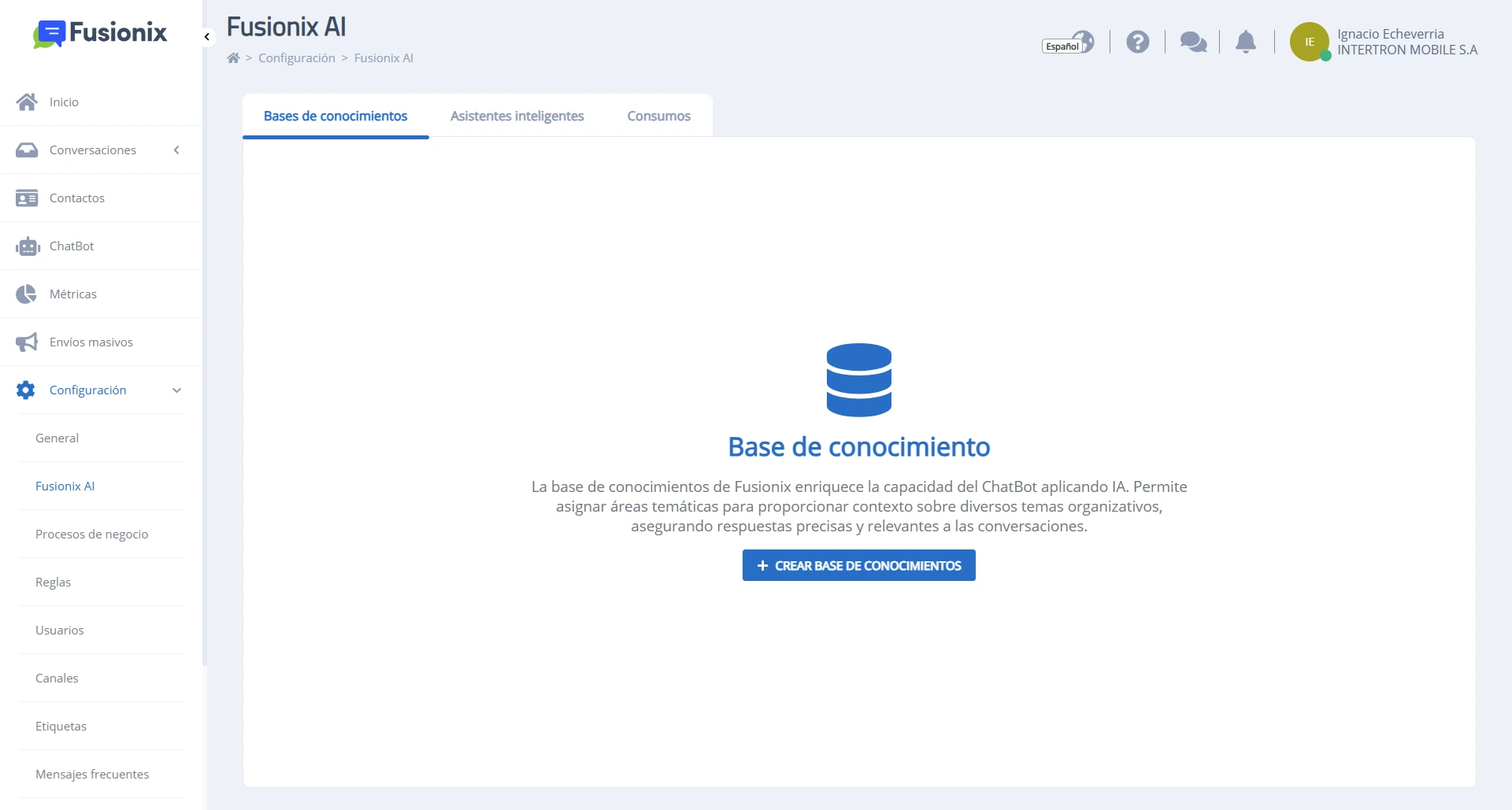Click the Configuración gear icon

coord(26,390)
